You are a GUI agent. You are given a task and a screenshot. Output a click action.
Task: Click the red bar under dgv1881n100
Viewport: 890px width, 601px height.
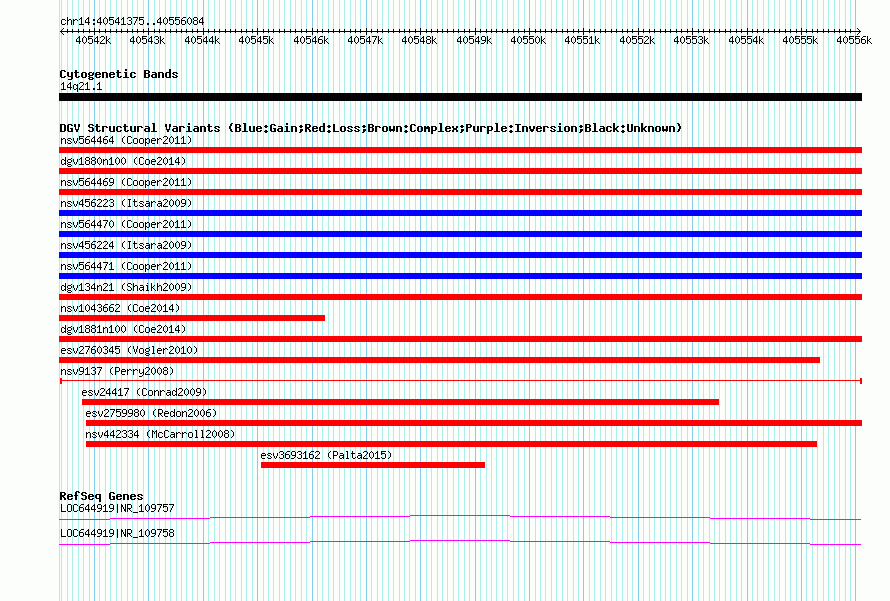[460, 339]
